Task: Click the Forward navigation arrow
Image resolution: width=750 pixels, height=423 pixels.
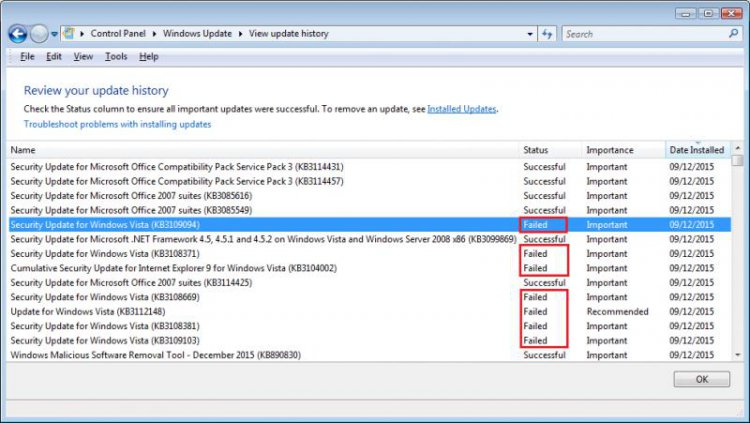Action: point(39,34)
